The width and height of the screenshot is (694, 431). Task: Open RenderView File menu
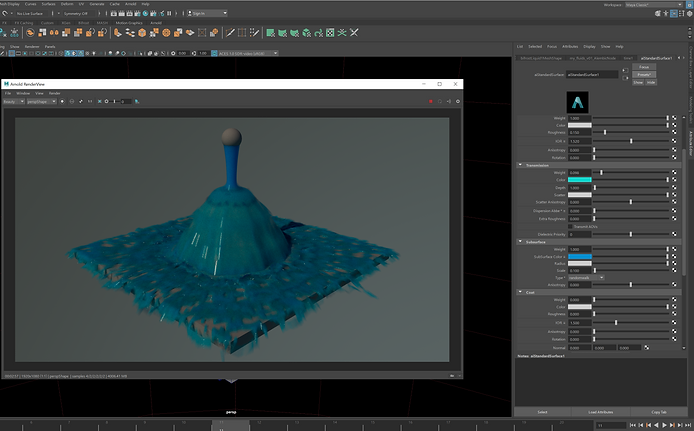pos(8,93)
